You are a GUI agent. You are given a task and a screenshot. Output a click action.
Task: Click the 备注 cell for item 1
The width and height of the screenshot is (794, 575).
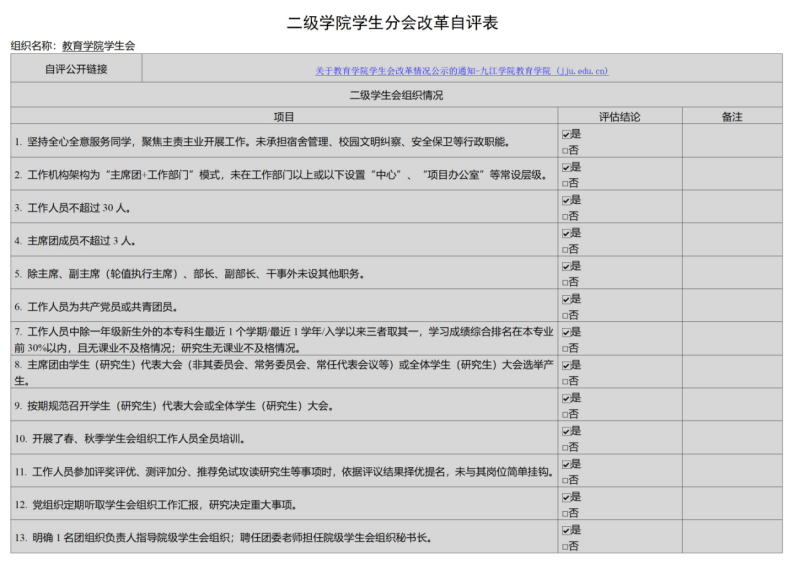click(732, 141)
